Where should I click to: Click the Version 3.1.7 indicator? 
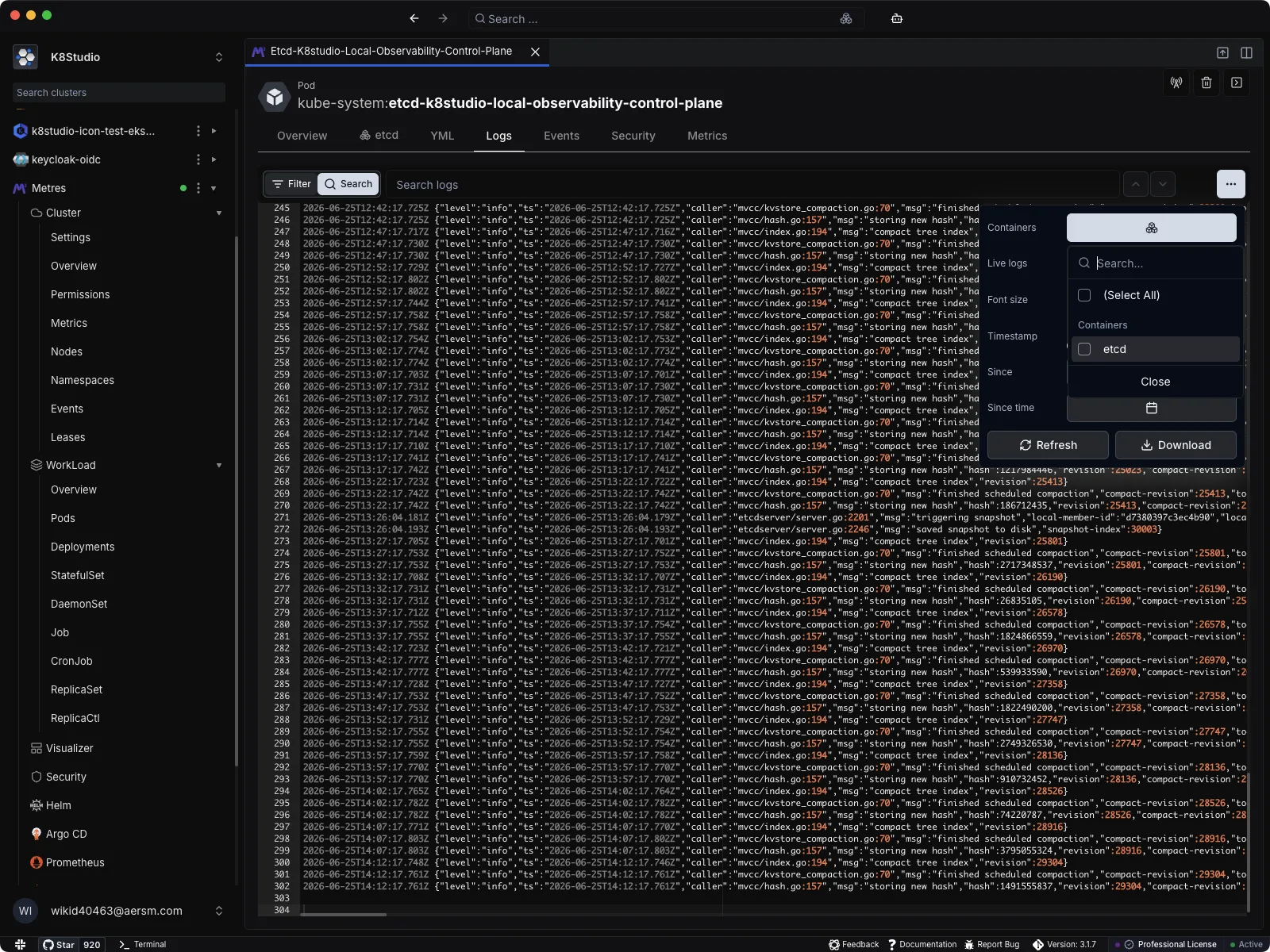pos(1064,944)
